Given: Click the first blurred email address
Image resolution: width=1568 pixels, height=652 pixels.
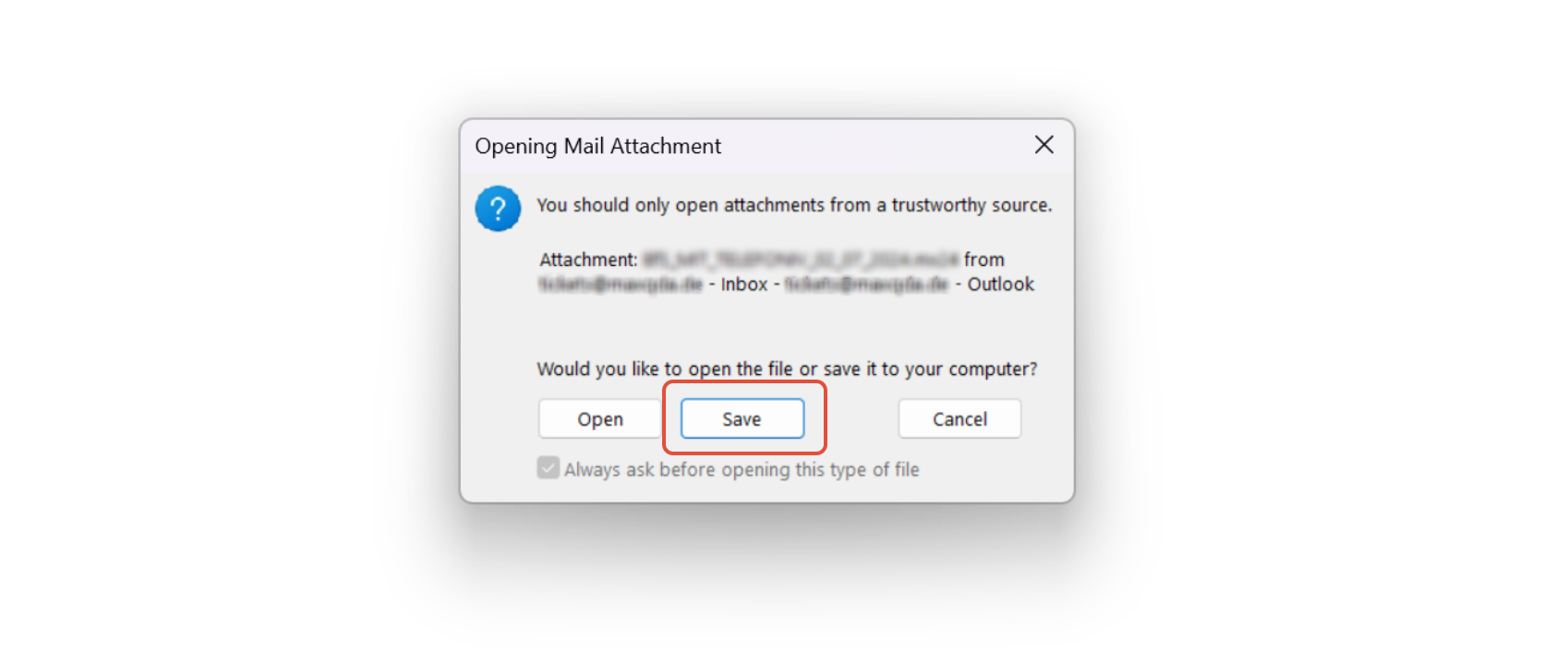Looking at the screenshot, I should 621,284.
